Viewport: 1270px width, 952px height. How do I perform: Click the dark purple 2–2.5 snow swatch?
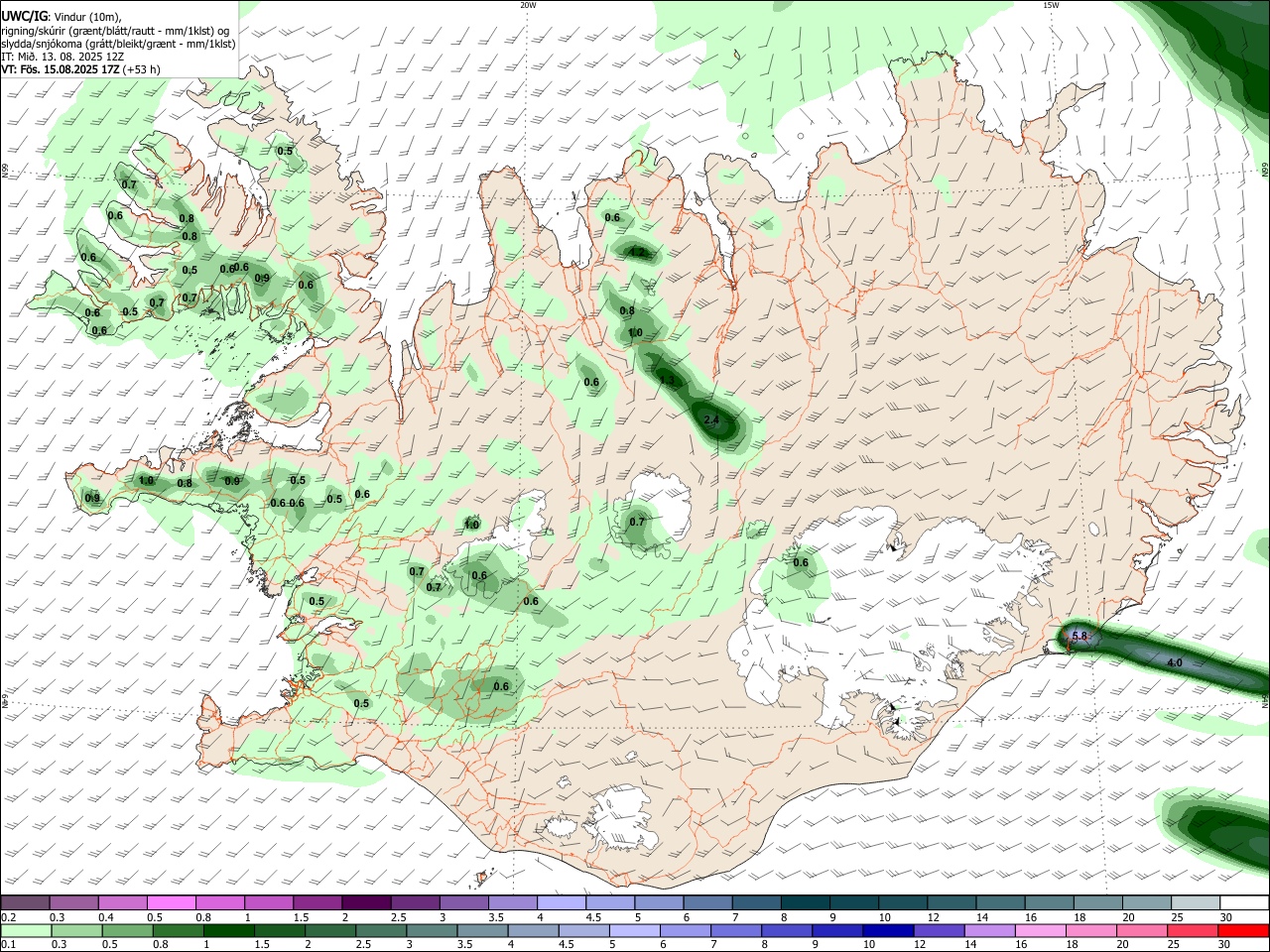tap(366, 902)
